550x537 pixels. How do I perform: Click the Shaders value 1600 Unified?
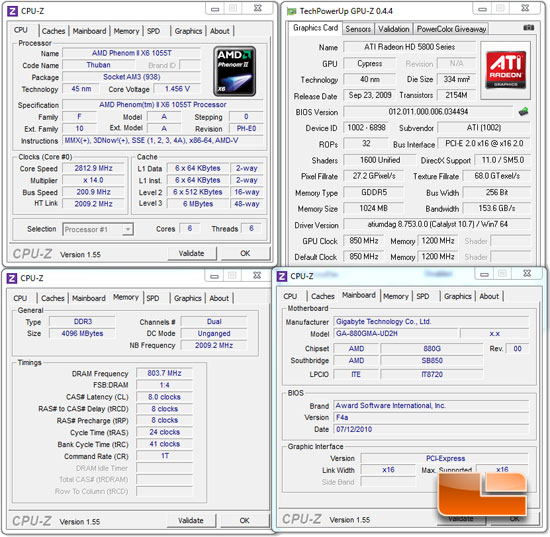pyautogui.click(x=380, y=160)
